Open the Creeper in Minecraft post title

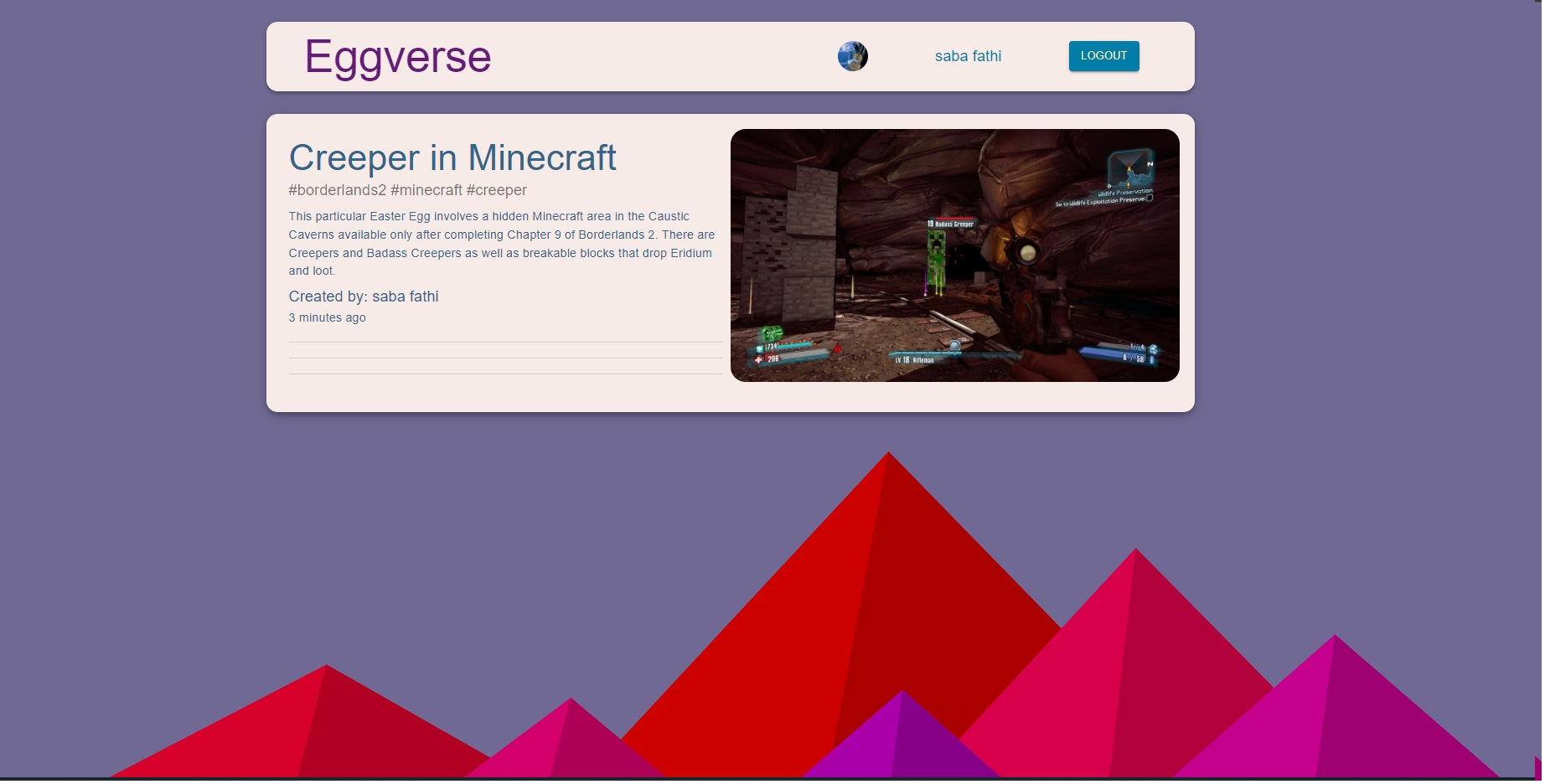tap(452, 157)
